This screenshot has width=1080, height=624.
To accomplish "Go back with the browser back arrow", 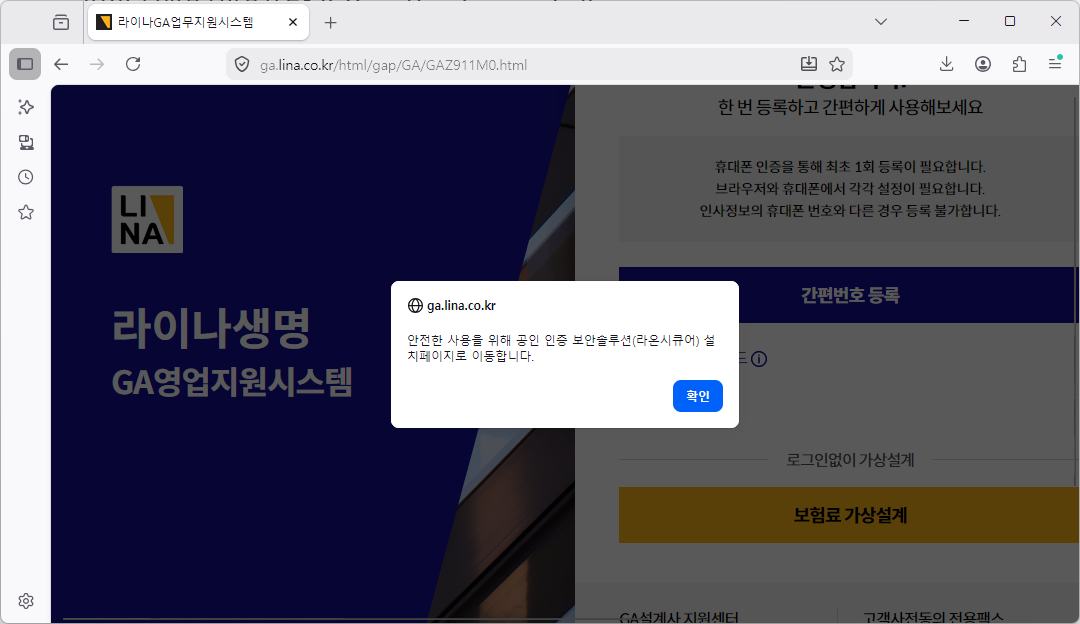I will click(x=61, y=64).
